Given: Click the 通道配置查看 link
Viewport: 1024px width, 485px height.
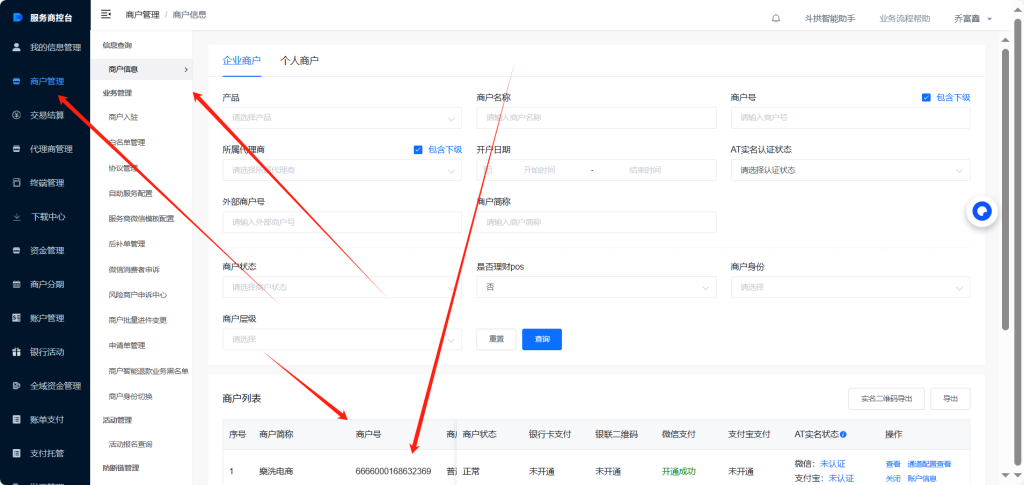Looking at the screenshot, I should click(929, 464).
